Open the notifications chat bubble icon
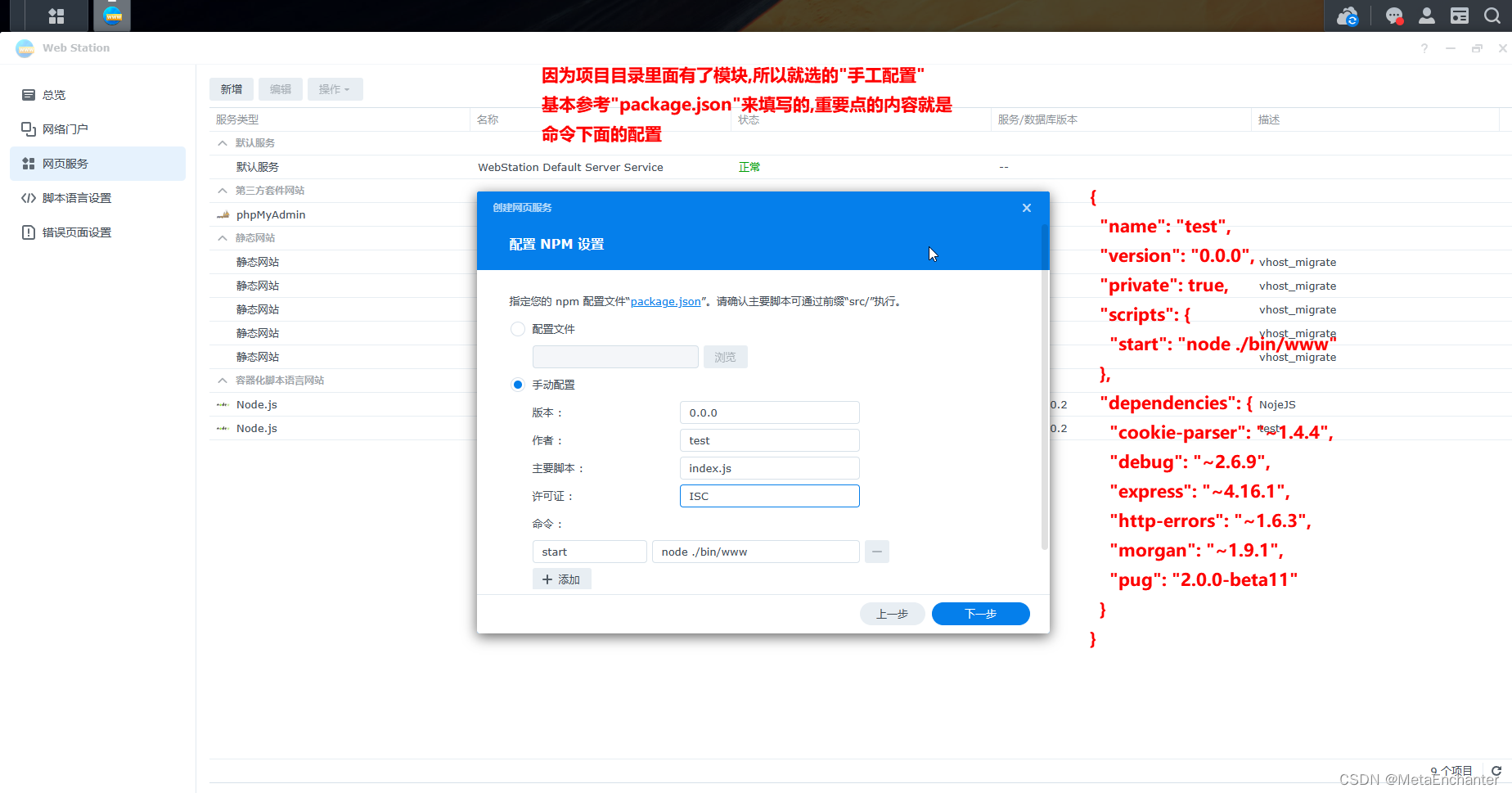The image size is (1512, 793). (x=1394, y=16)
